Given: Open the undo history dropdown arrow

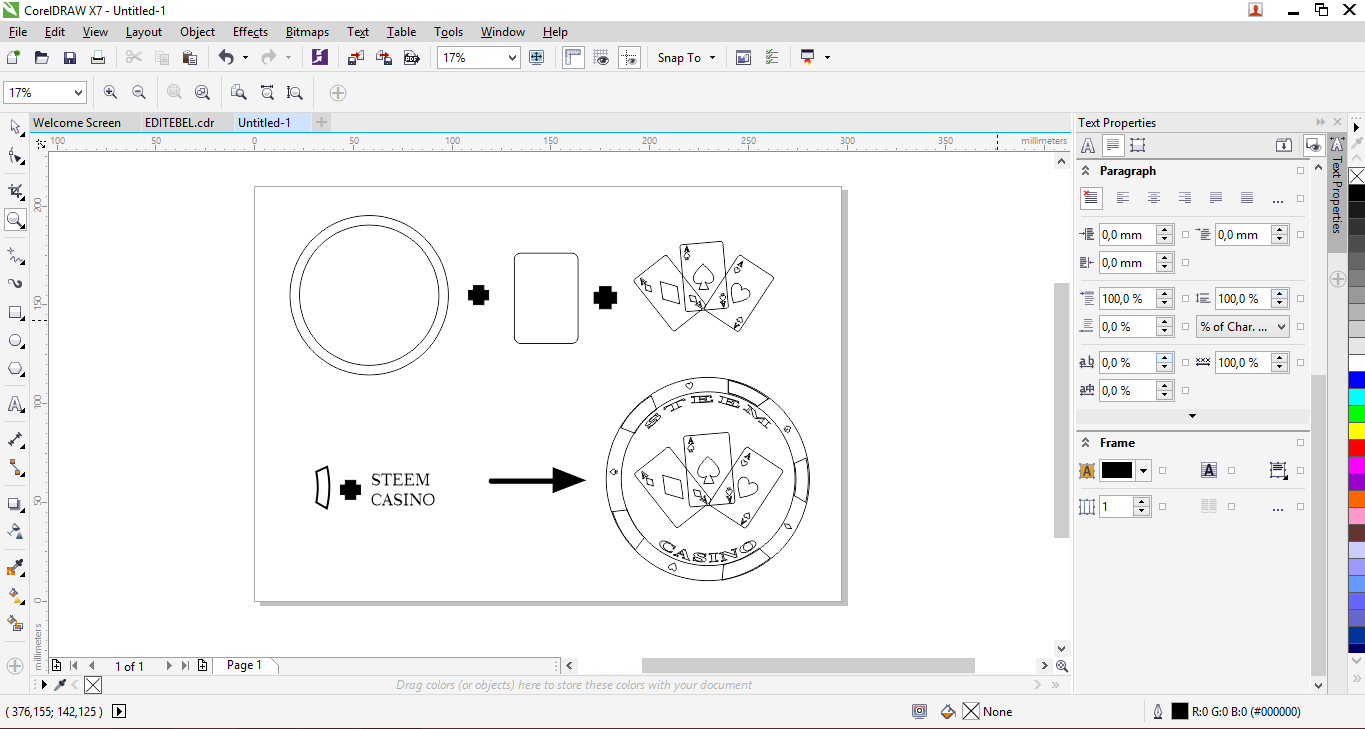Looking at the screenshot, I should click(x=245, y=58).
